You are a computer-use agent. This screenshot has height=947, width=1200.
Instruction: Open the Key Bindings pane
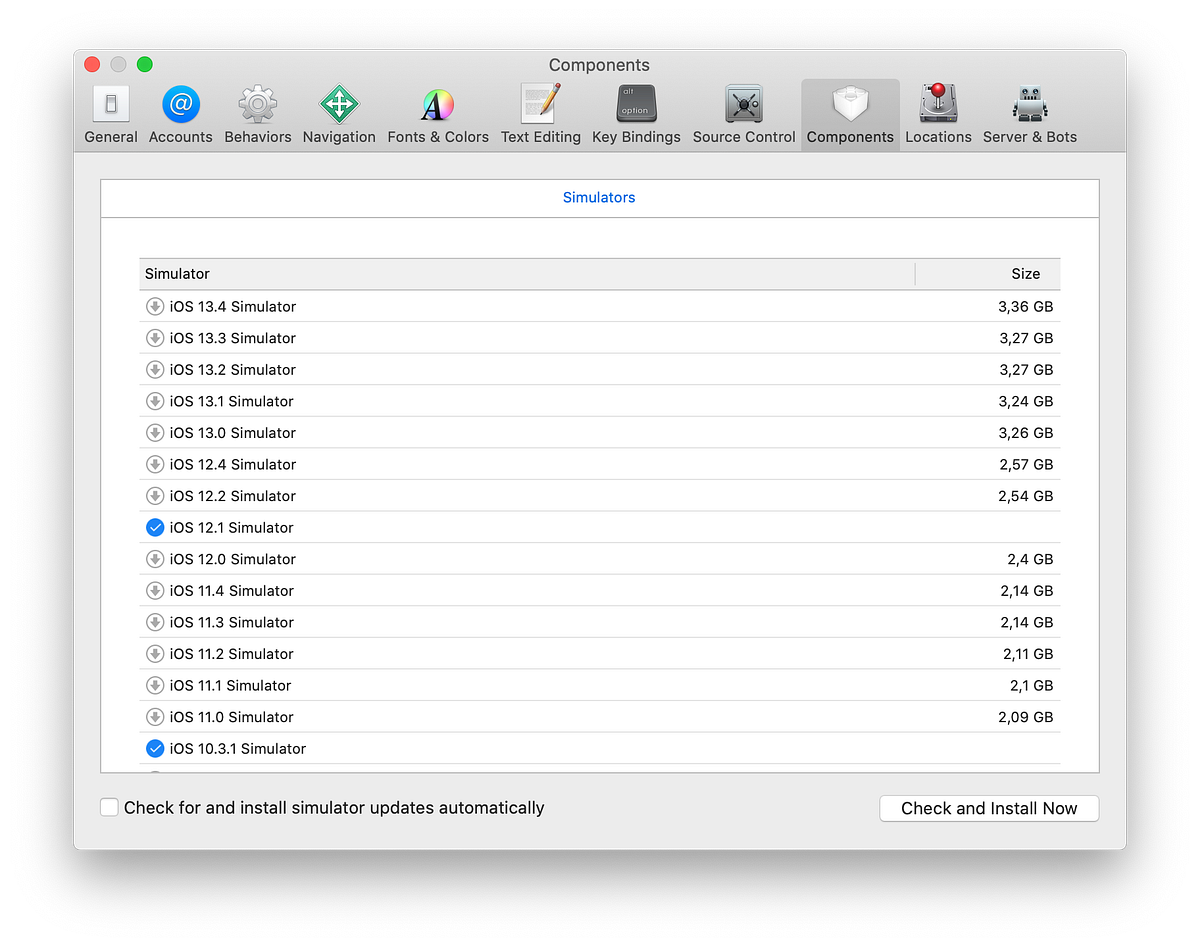[x=636, y=110]
